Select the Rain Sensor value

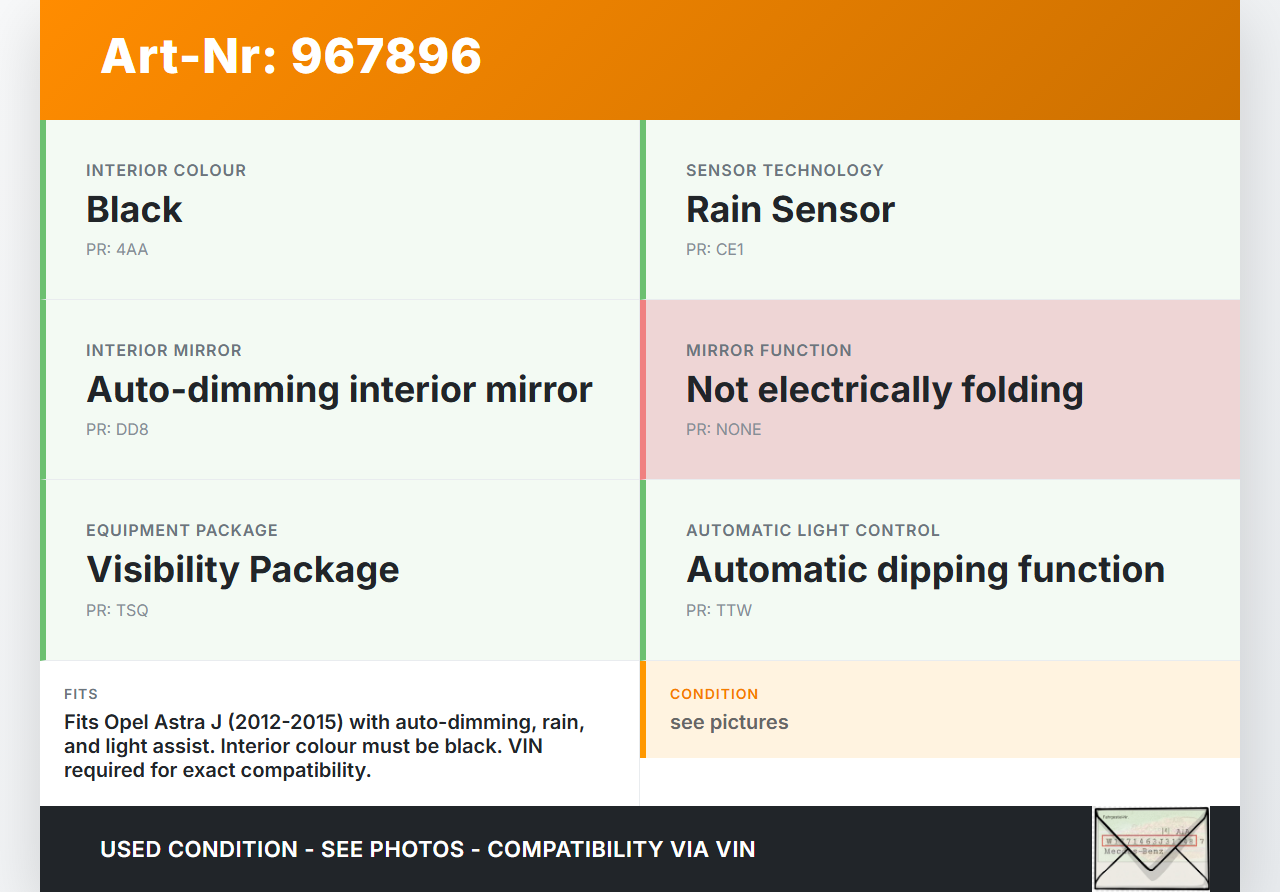(x=790, y=210)
